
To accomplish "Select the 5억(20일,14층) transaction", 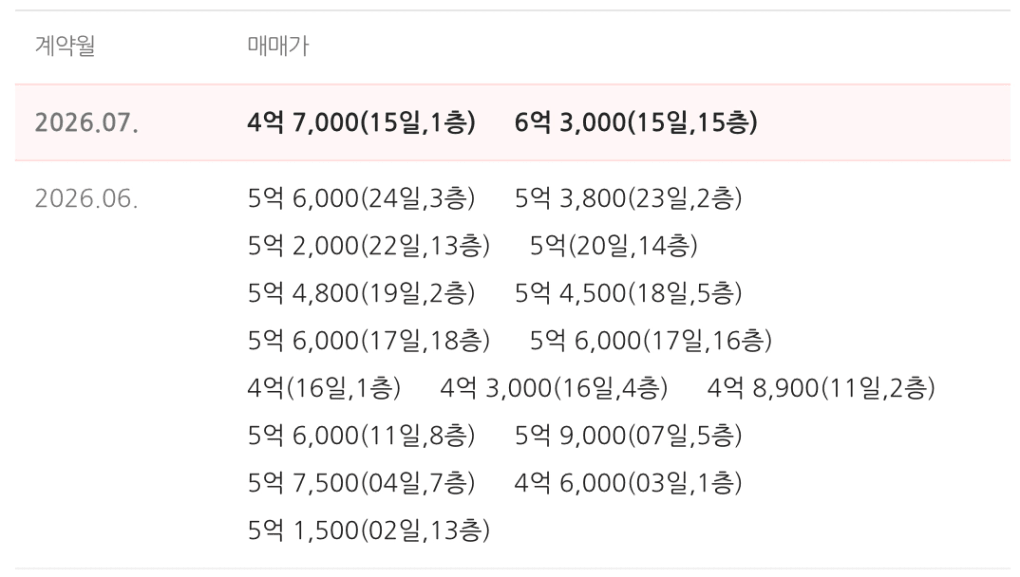I will pos(613,246).
